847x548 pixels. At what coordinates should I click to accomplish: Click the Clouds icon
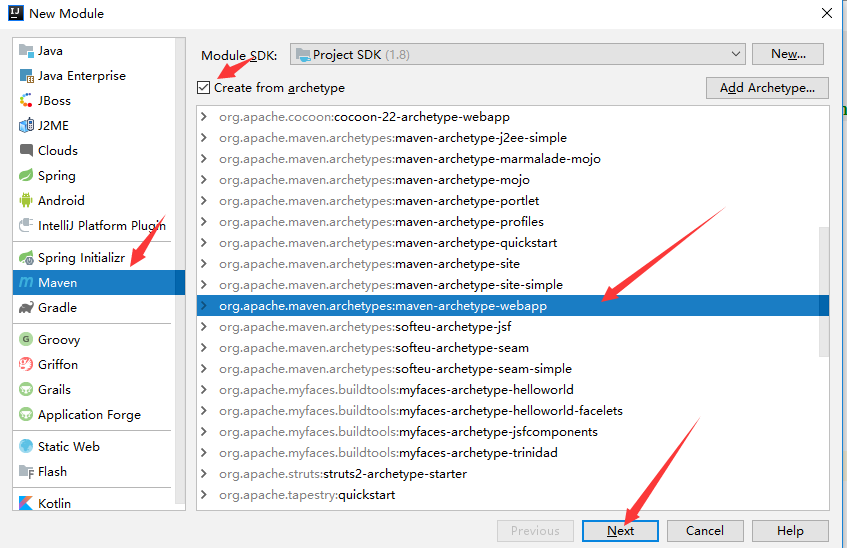pos(26,150)
